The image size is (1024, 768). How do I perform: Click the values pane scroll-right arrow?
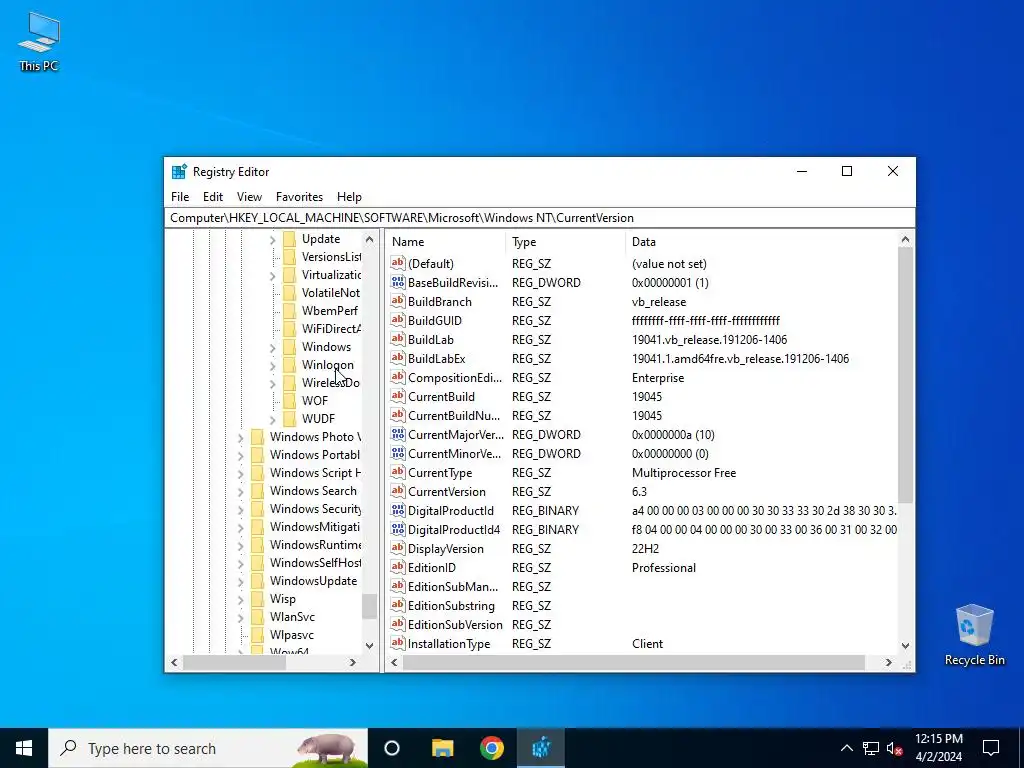(x=888, y=662)
